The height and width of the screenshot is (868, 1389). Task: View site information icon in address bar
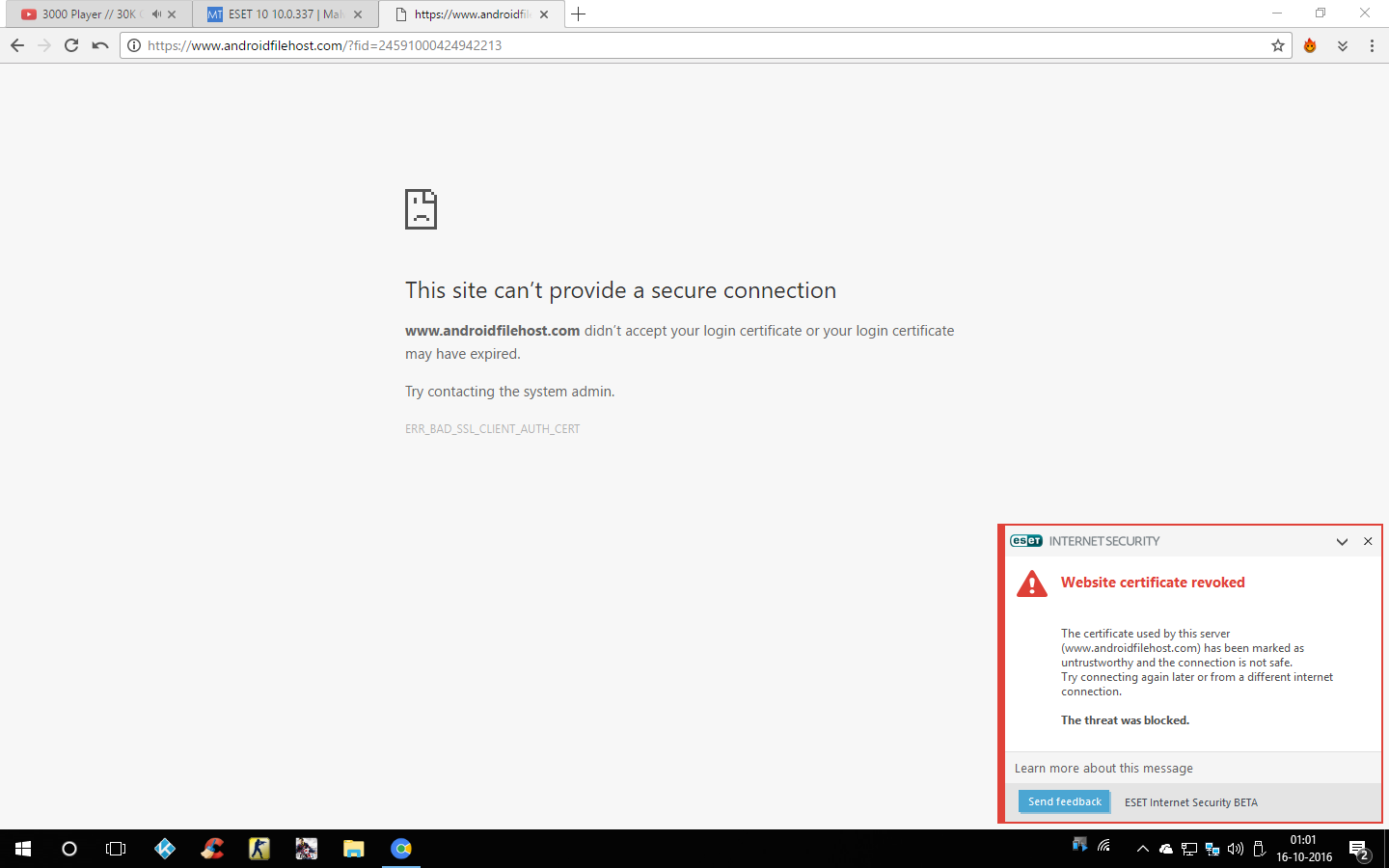[x=134, y=45]
